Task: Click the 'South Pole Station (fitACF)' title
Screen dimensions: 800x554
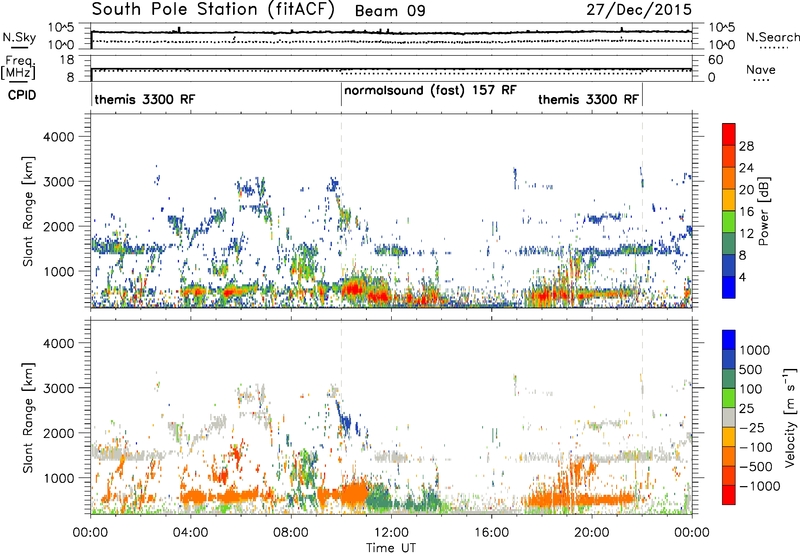Action: point(213,9)
